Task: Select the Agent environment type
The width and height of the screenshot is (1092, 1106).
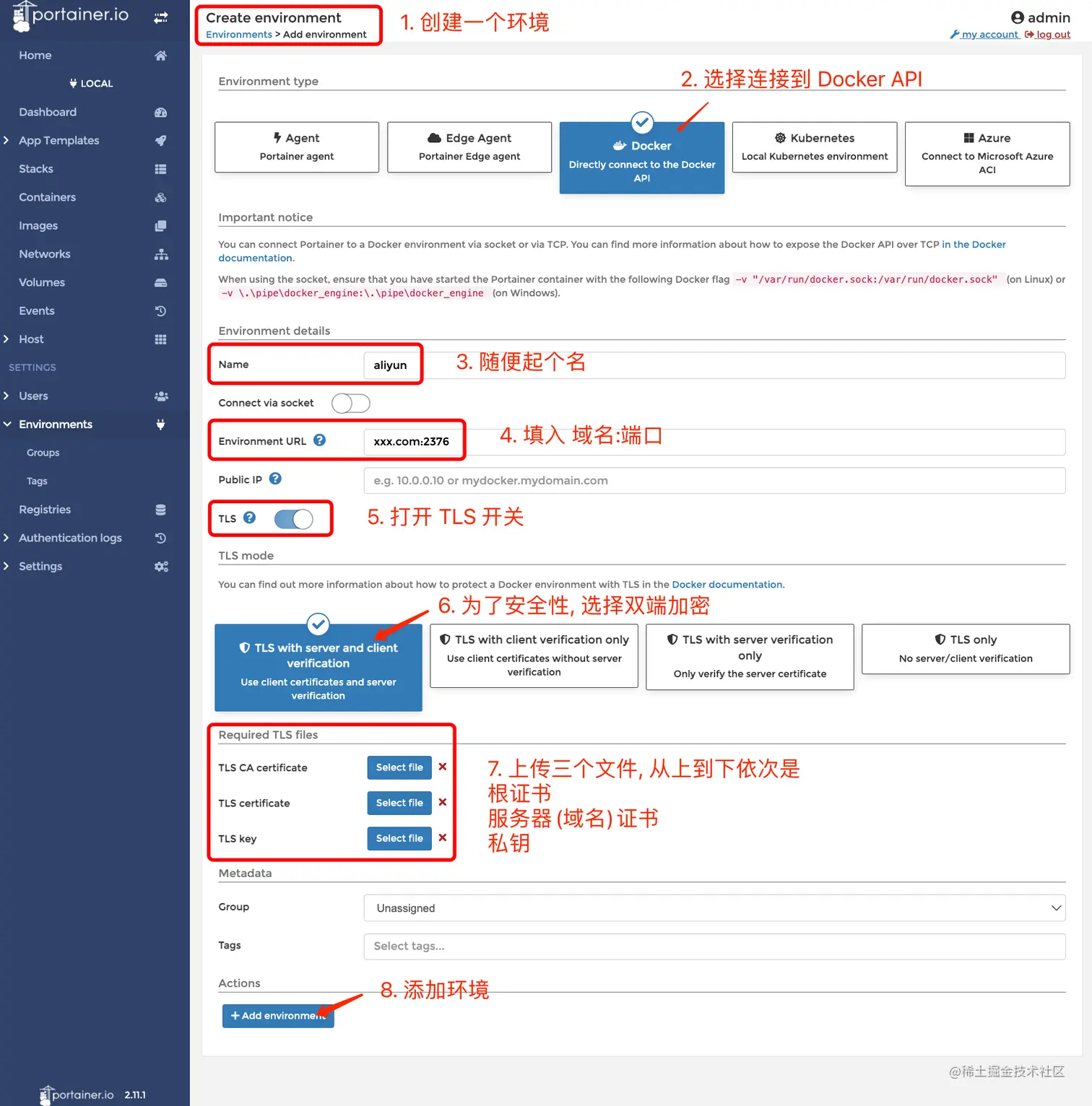Action: 297,147
